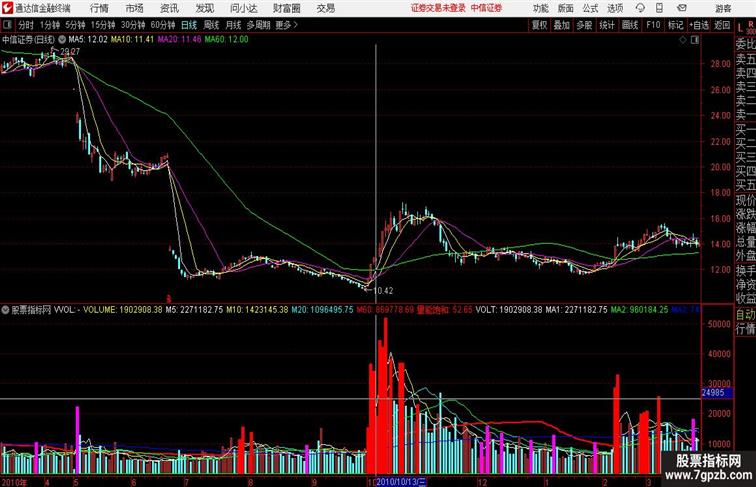Click the 通达信 red logo icon
756x487 pixels.
pyautogui.click(x=7, y=8)
